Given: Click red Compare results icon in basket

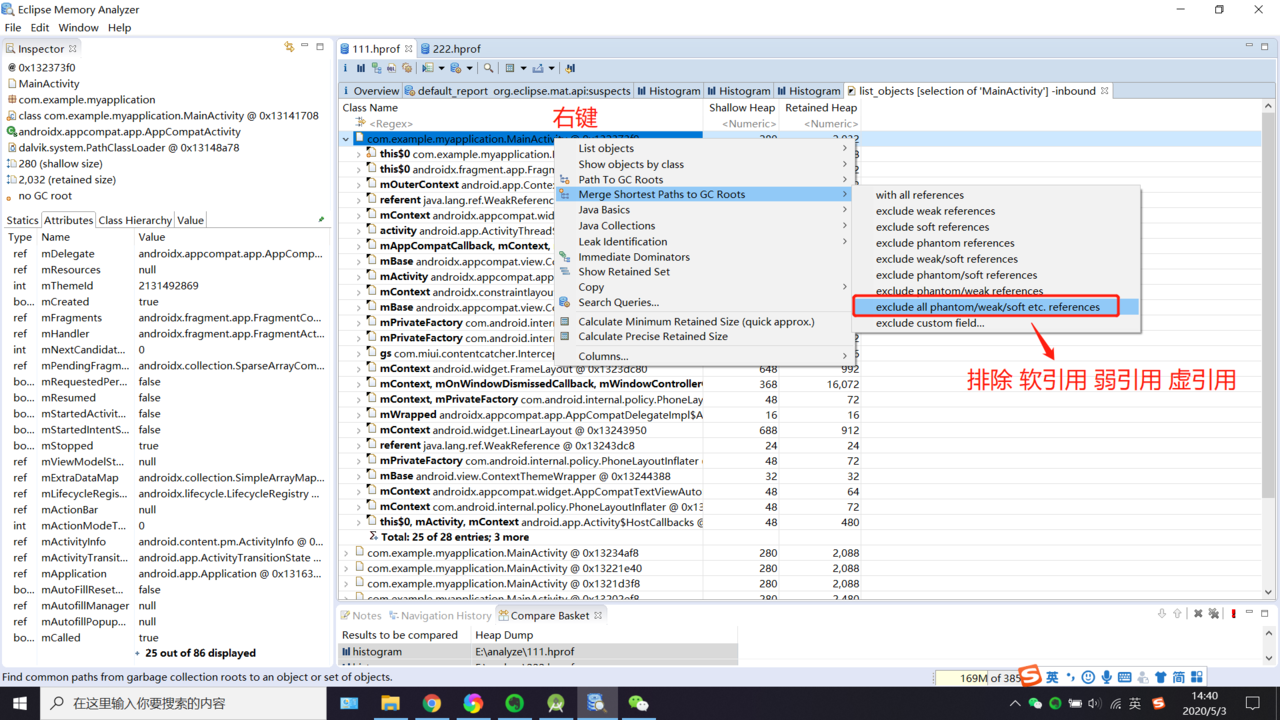Looking at the screenshot, I should point(1234,613).
